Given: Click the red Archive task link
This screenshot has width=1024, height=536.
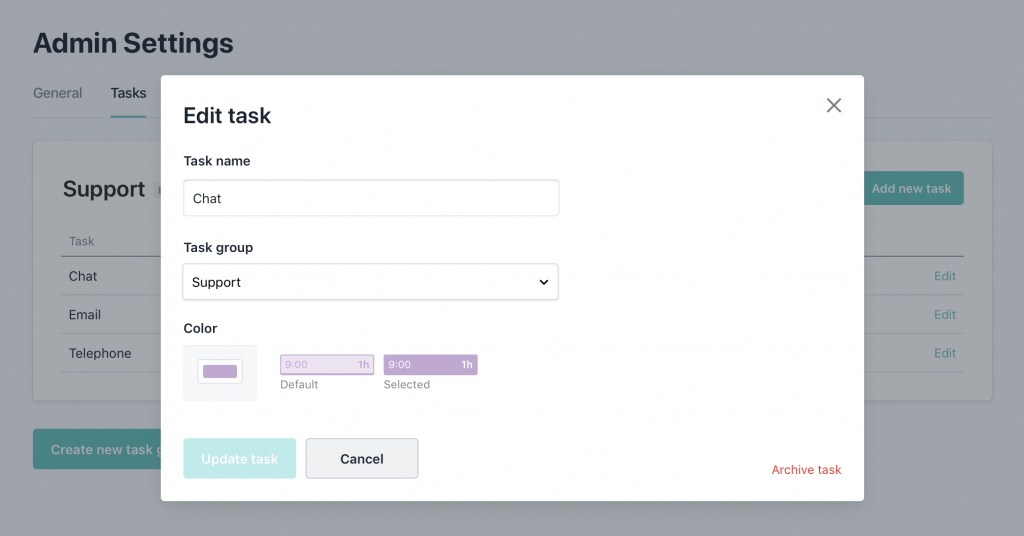Looking at the screenshot, I should coord(806,470).
